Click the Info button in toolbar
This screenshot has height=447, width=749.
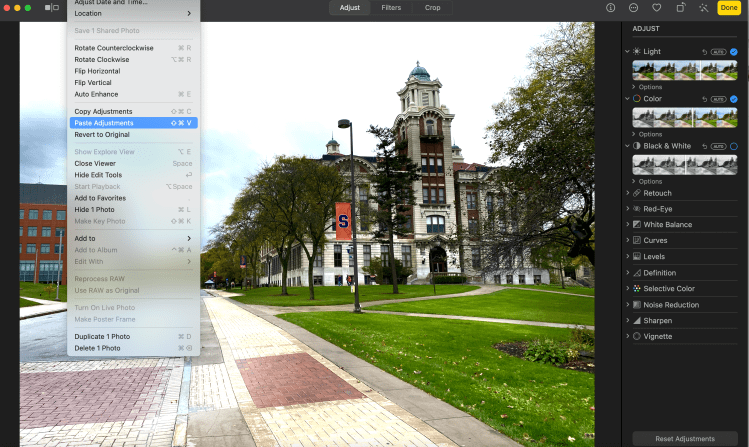tap(610, 8)
